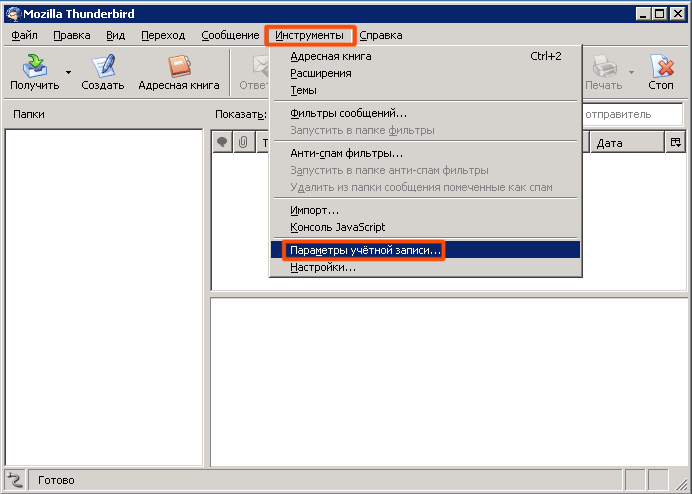Open Фильтры сообщений… menu entry
The image size is (692, 494).
tap(425, 113)
